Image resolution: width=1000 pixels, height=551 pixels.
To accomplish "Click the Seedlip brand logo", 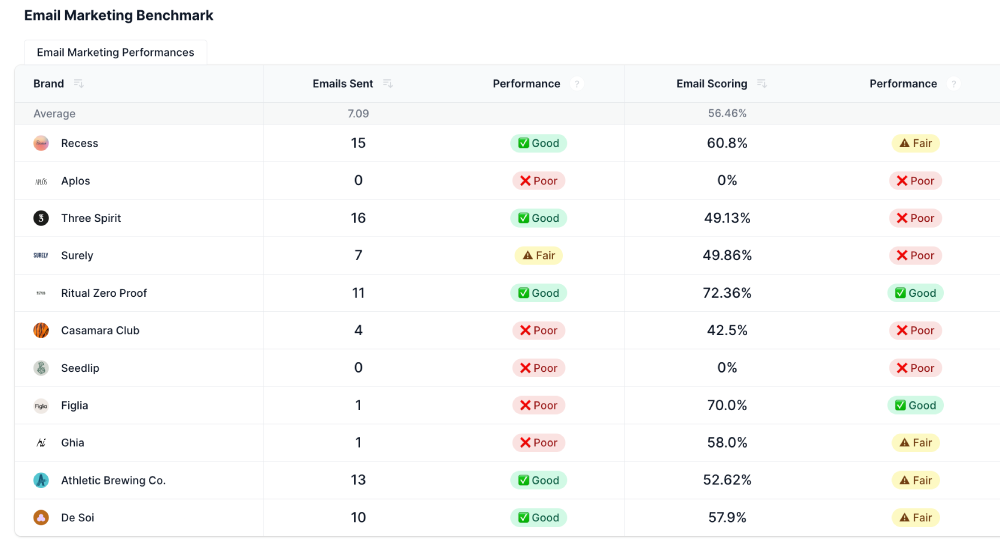I will click(41, 368).
